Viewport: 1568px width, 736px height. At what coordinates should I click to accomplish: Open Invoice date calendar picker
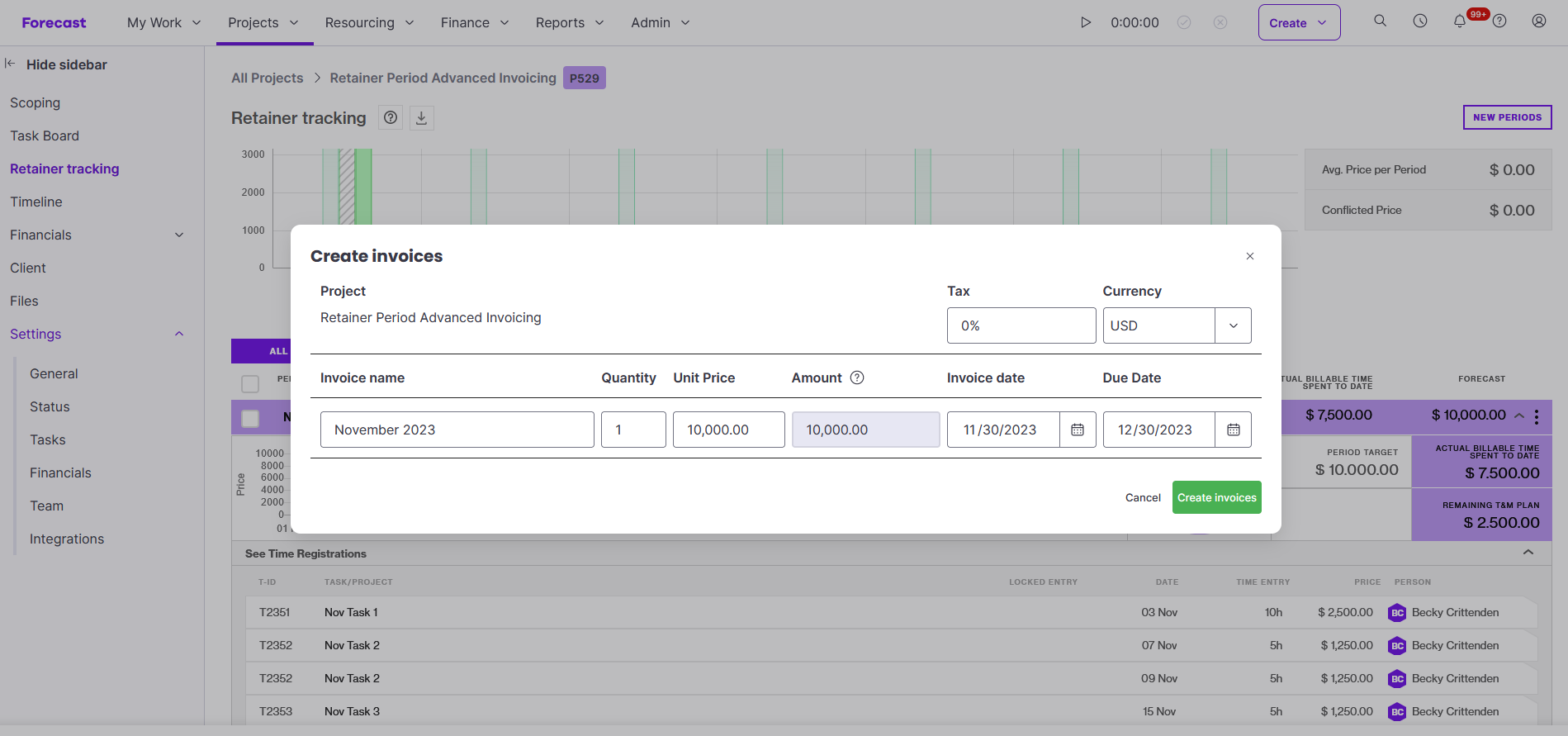(x=1078, y=430)
